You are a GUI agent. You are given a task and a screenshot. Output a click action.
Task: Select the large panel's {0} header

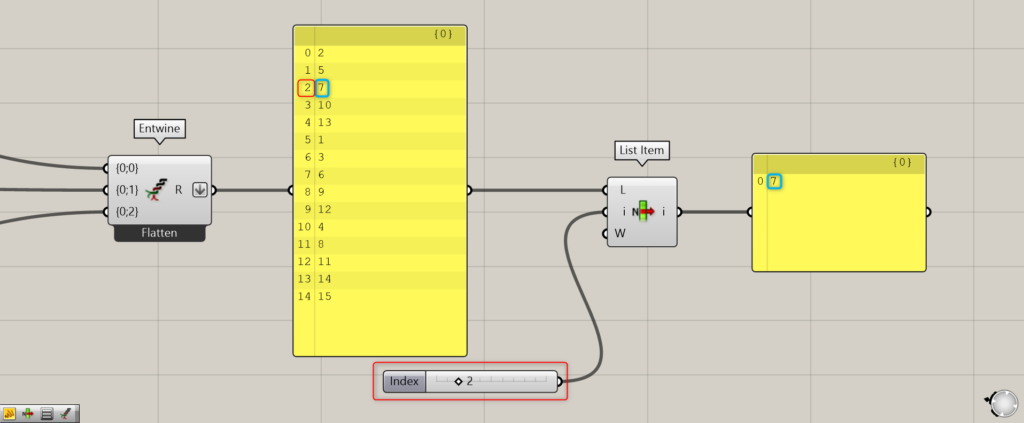point(380,34)
